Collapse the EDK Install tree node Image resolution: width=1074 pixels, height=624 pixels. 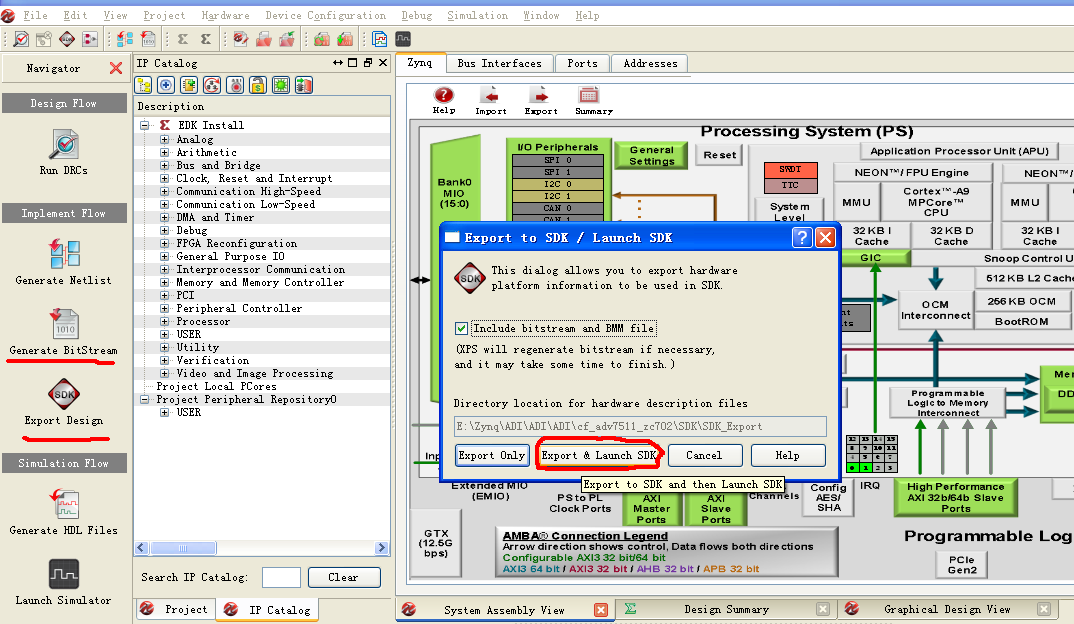click(x=145, y=125)
